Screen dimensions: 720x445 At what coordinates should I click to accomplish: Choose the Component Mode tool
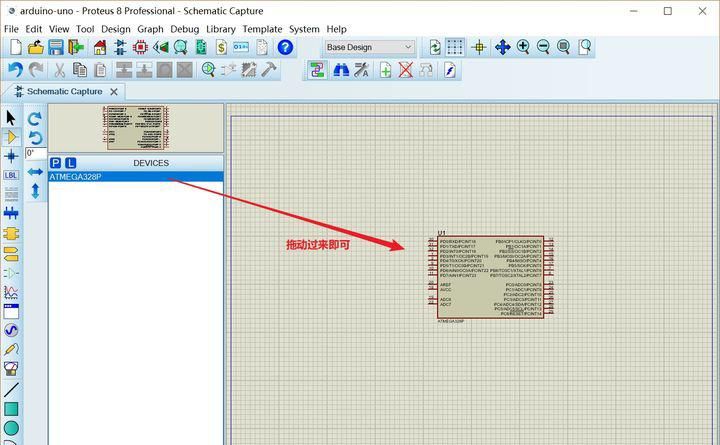pos(11,137)
